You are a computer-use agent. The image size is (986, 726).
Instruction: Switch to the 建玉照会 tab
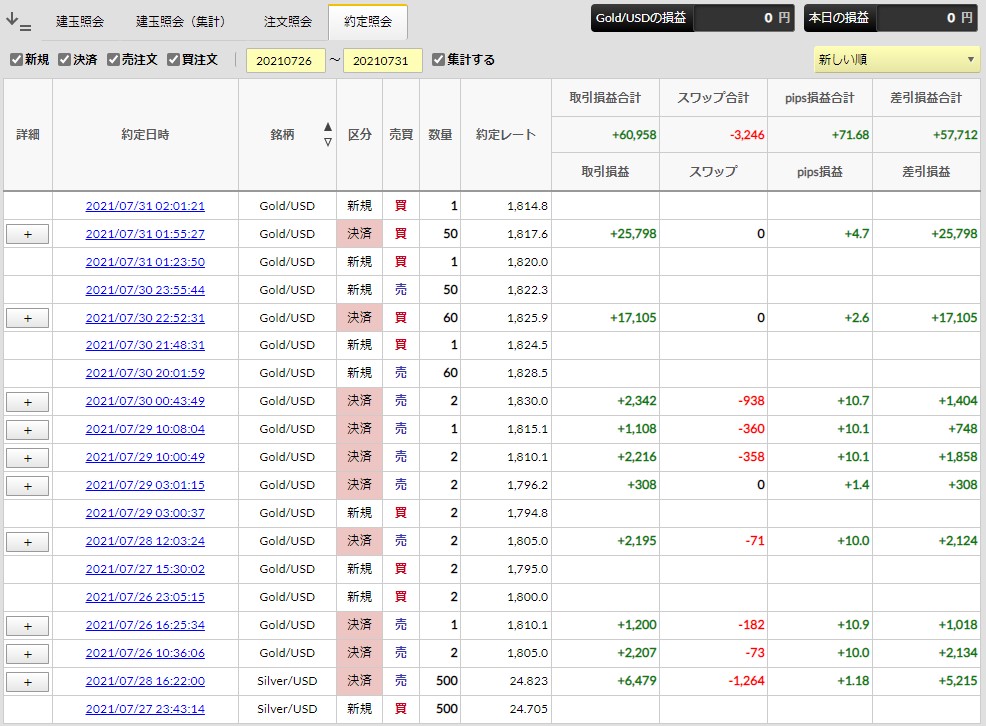coord(80,22)
